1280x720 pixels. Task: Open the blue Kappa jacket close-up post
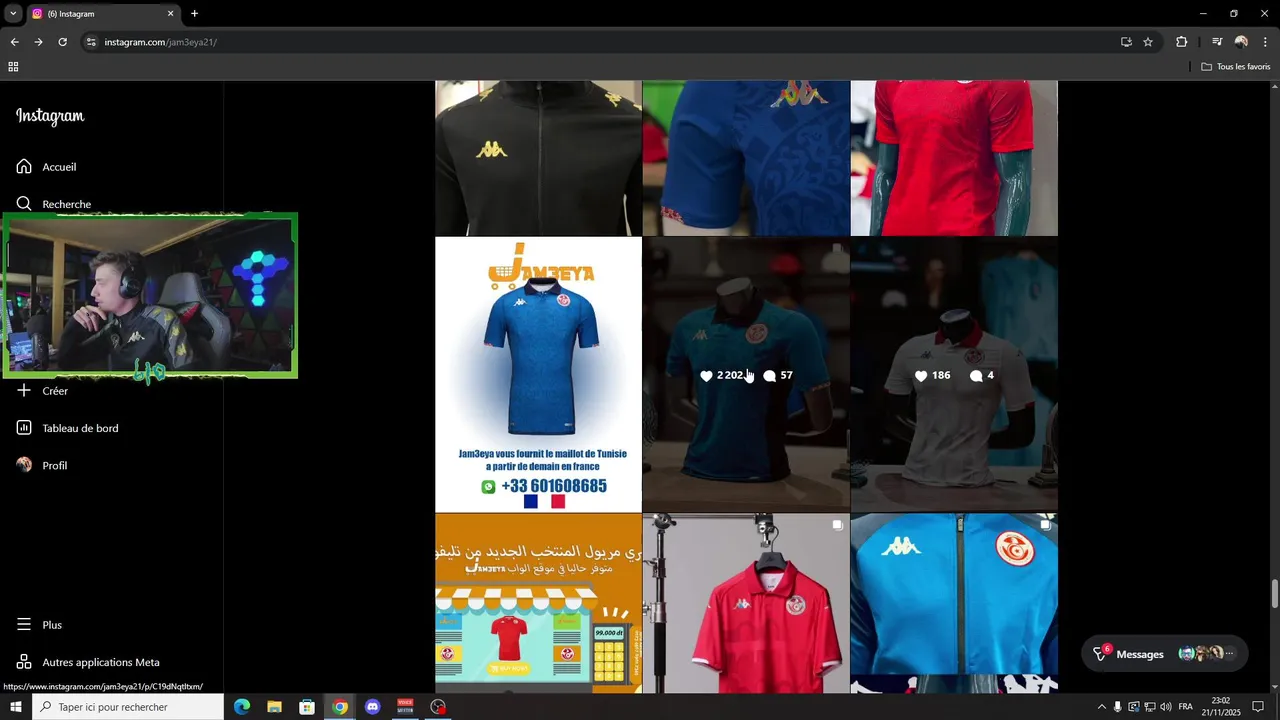(954, 603)
